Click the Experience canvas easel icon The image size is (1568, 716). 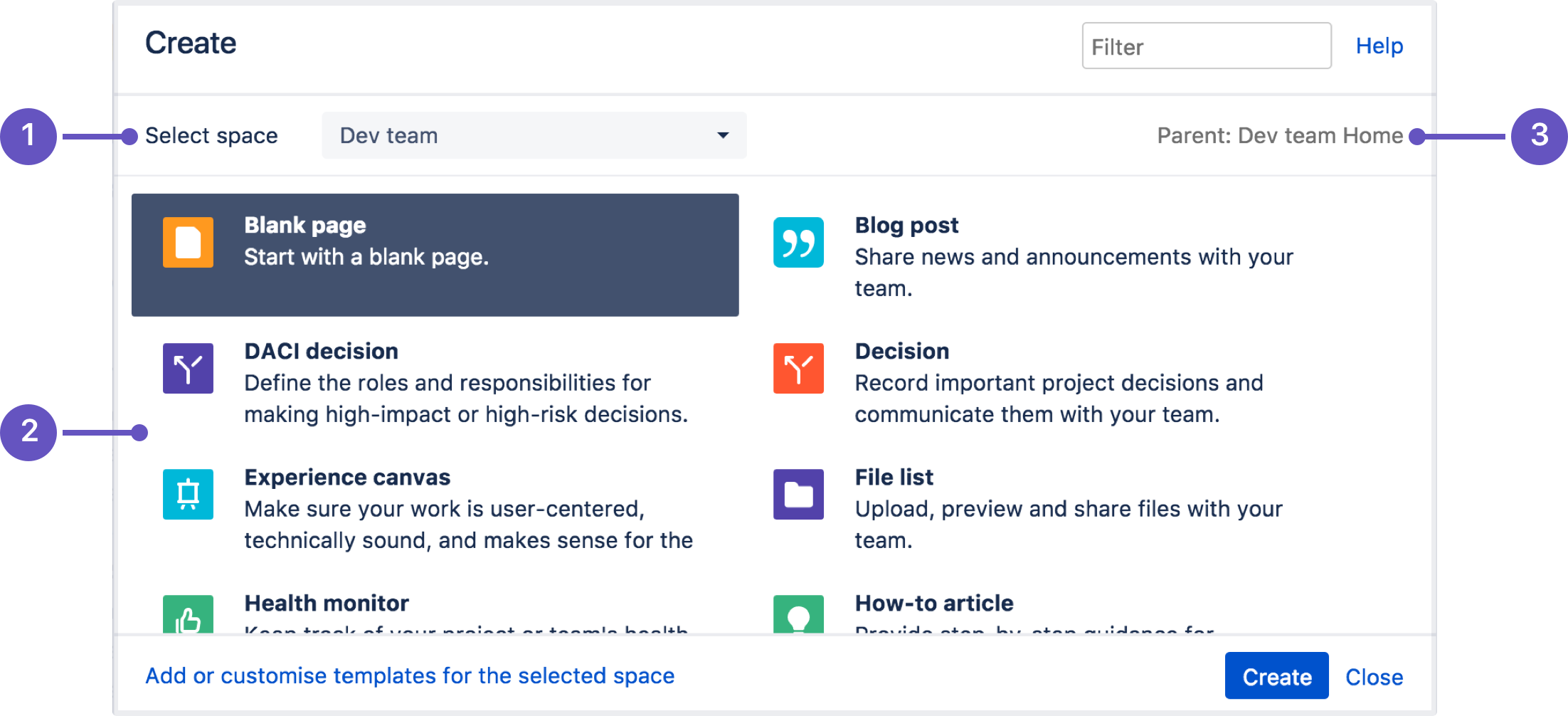(187, 494)
